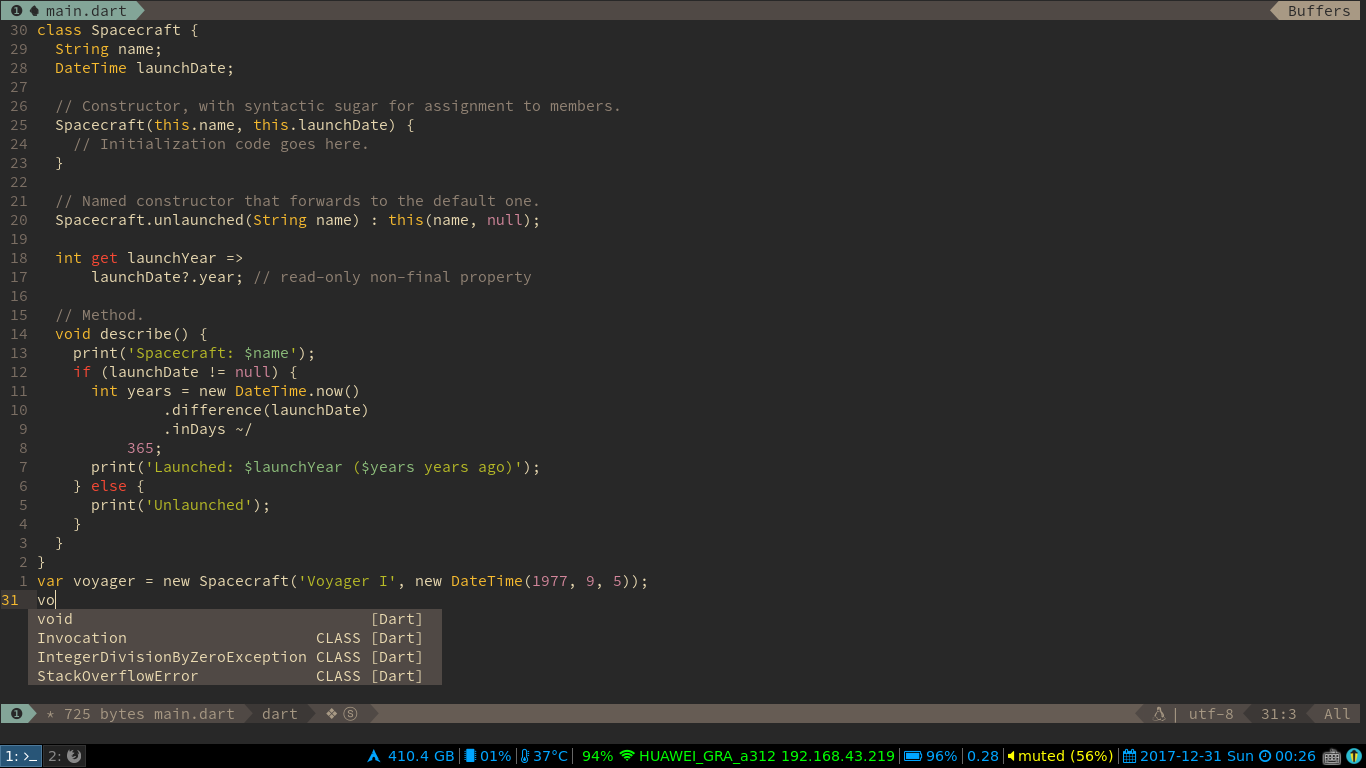Click the calendar date icon
This screenshot has width=1366, height=768.
(1129, 756)
